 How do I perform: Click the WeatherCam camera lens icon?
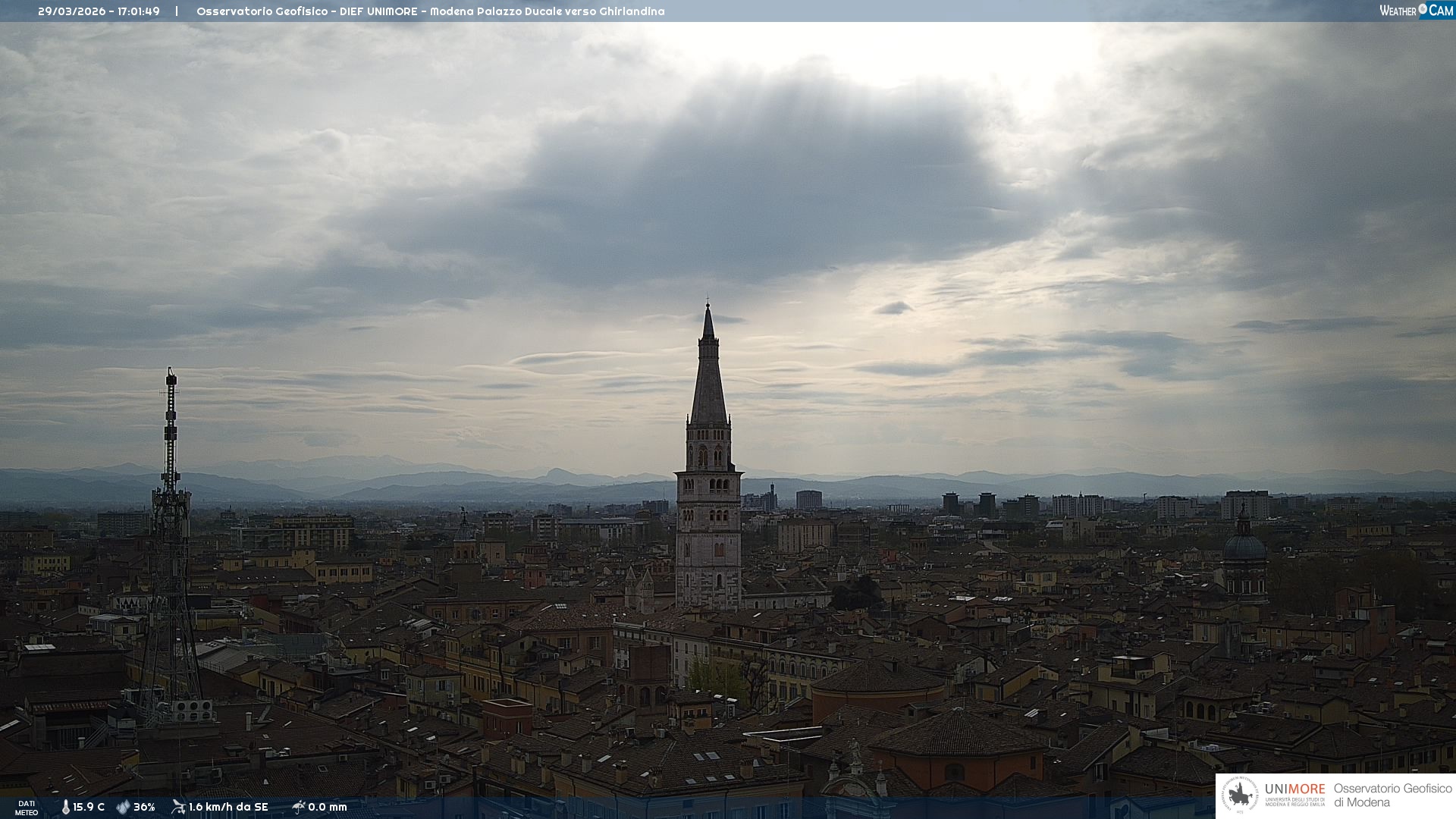[1423, 9]
